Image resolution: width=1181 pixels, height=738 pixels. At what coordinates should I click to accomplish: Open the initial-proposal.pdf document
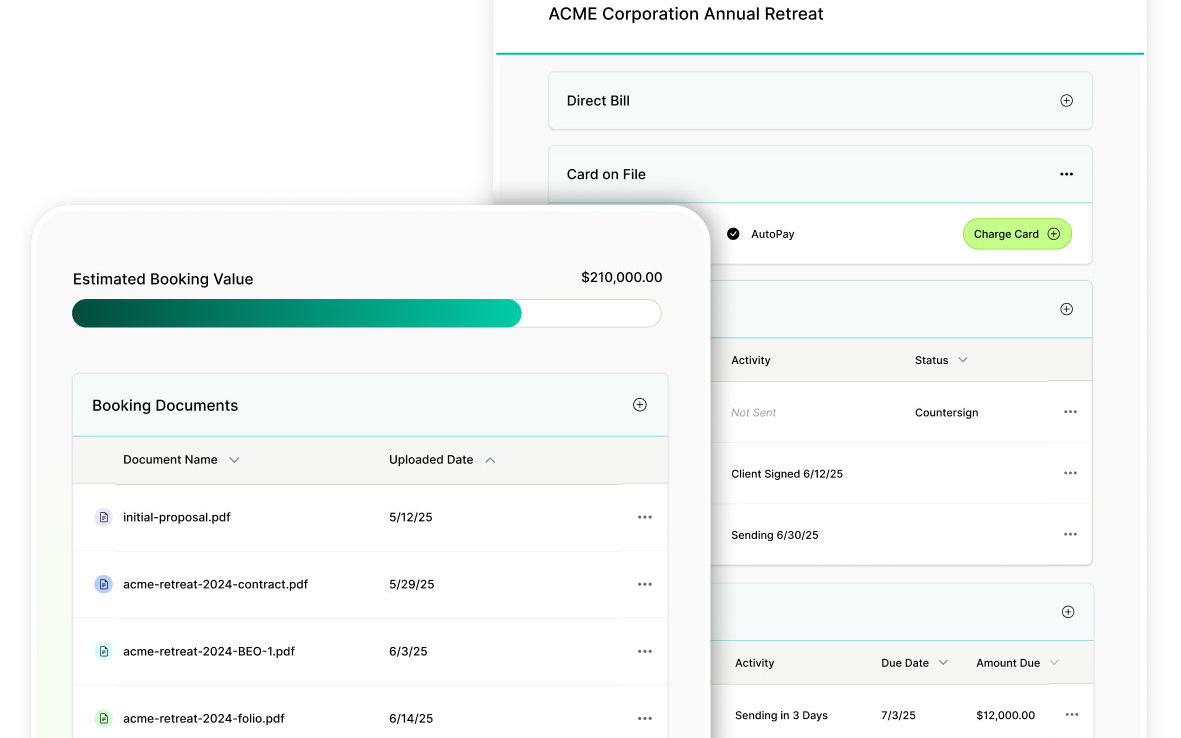click(x=176, y=517)
